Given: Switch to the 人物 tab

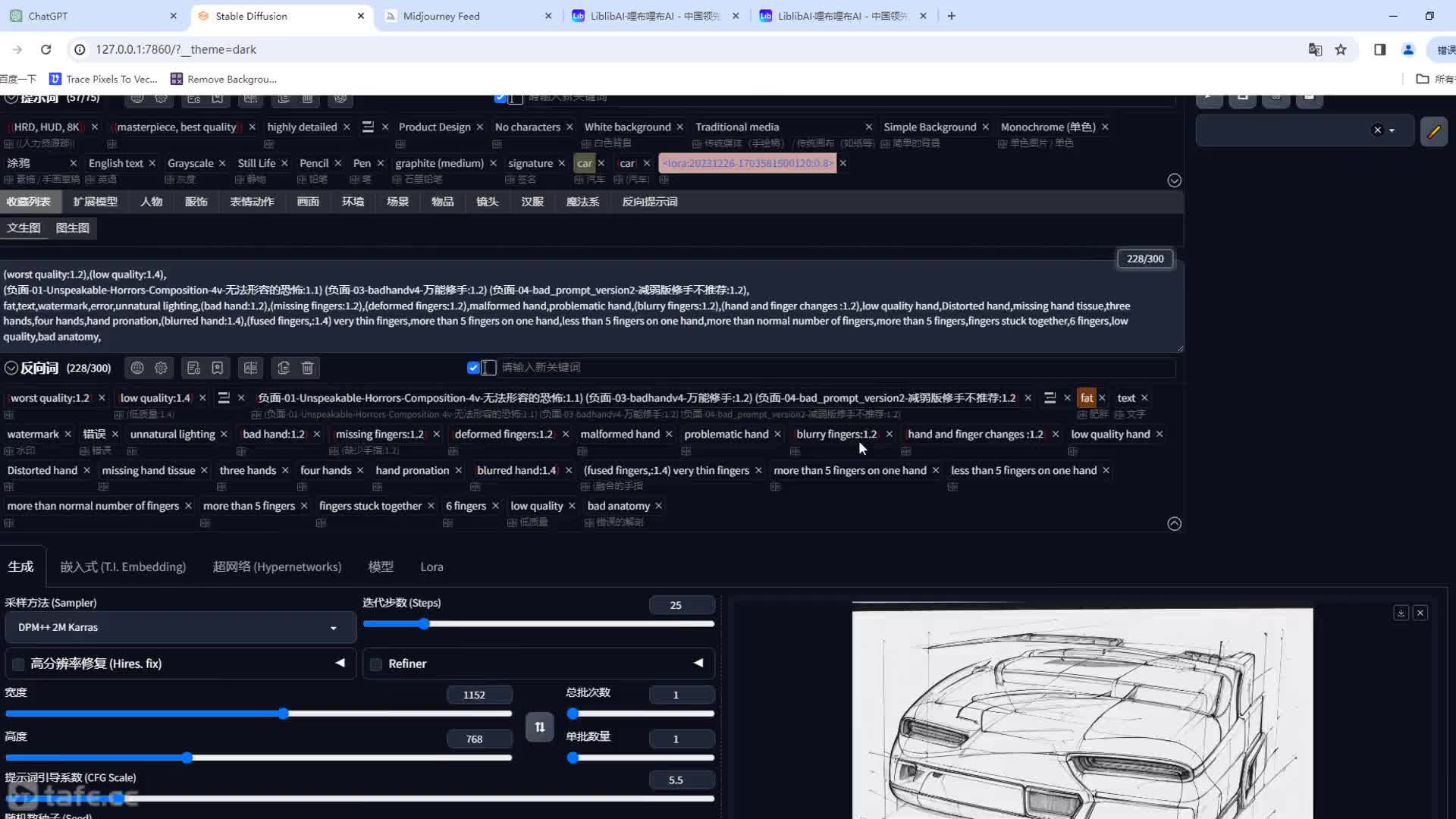Looking at the screenshot, I should point(152,202).
